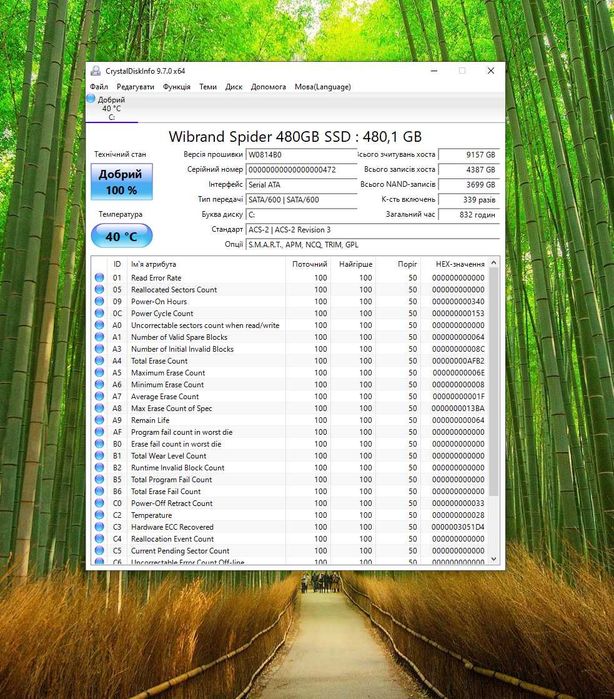Image resolution: width=614 pixels, height=699 pixels.
Task: Click the status orb for Power-On Hours
Action: [x=99, y=301]
